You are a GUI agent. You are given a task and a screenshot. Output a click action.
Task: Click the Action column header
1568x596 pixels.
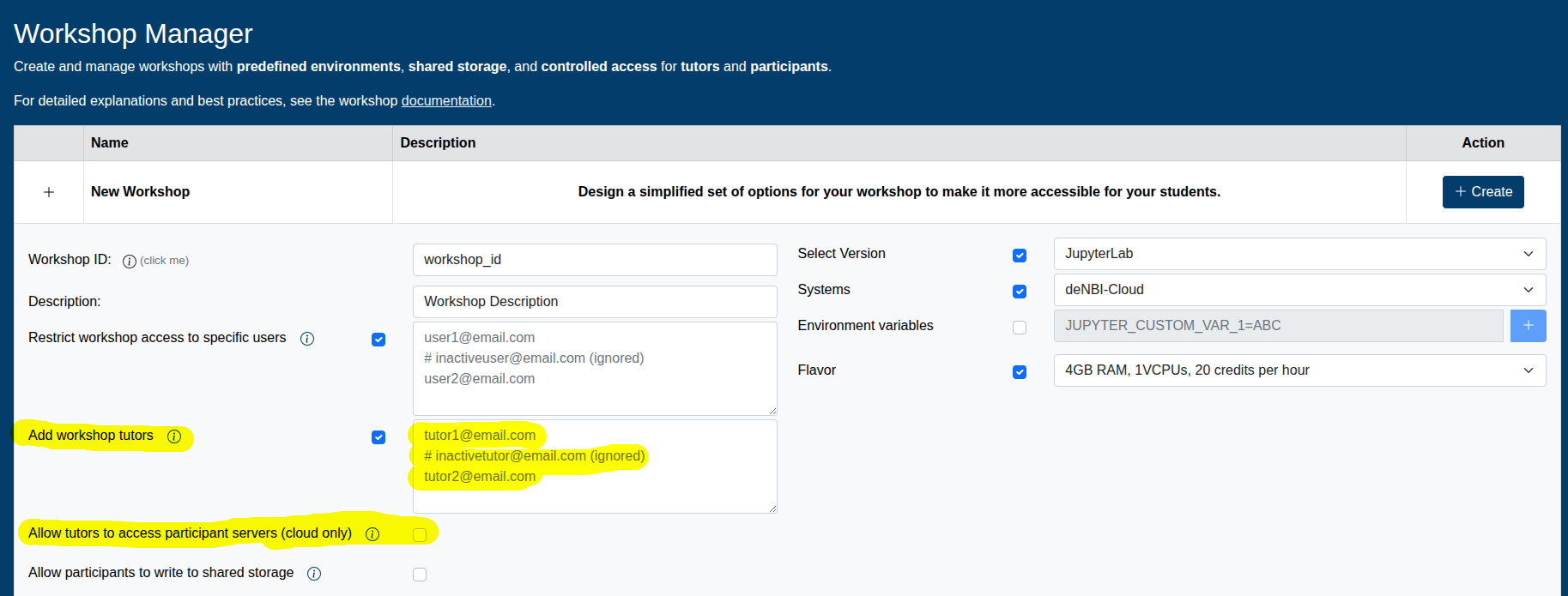[1483, 143]
